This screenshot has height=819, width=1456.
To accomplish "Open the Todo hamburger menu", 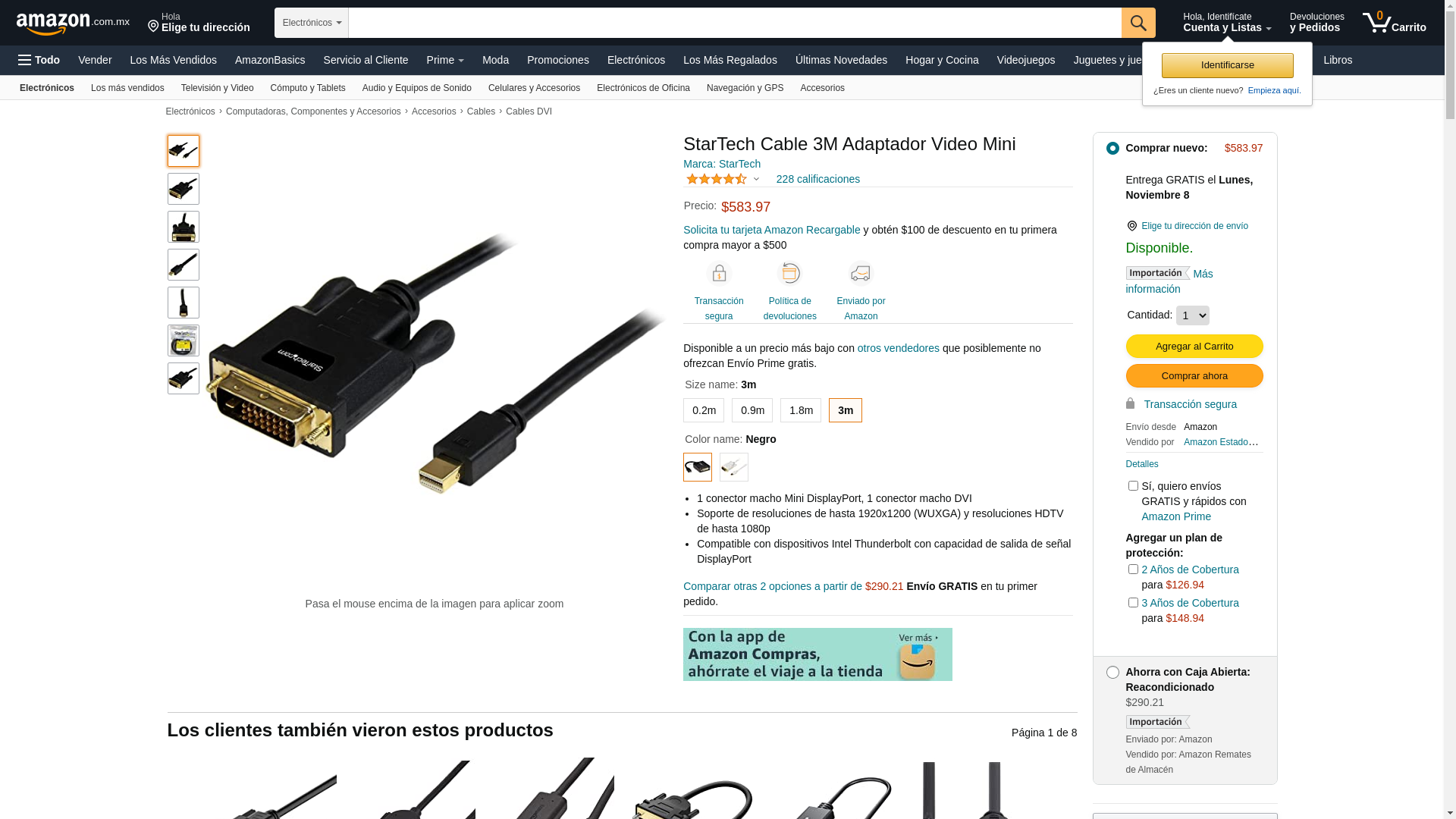I will pyautogui.click(x=39, y=60).
